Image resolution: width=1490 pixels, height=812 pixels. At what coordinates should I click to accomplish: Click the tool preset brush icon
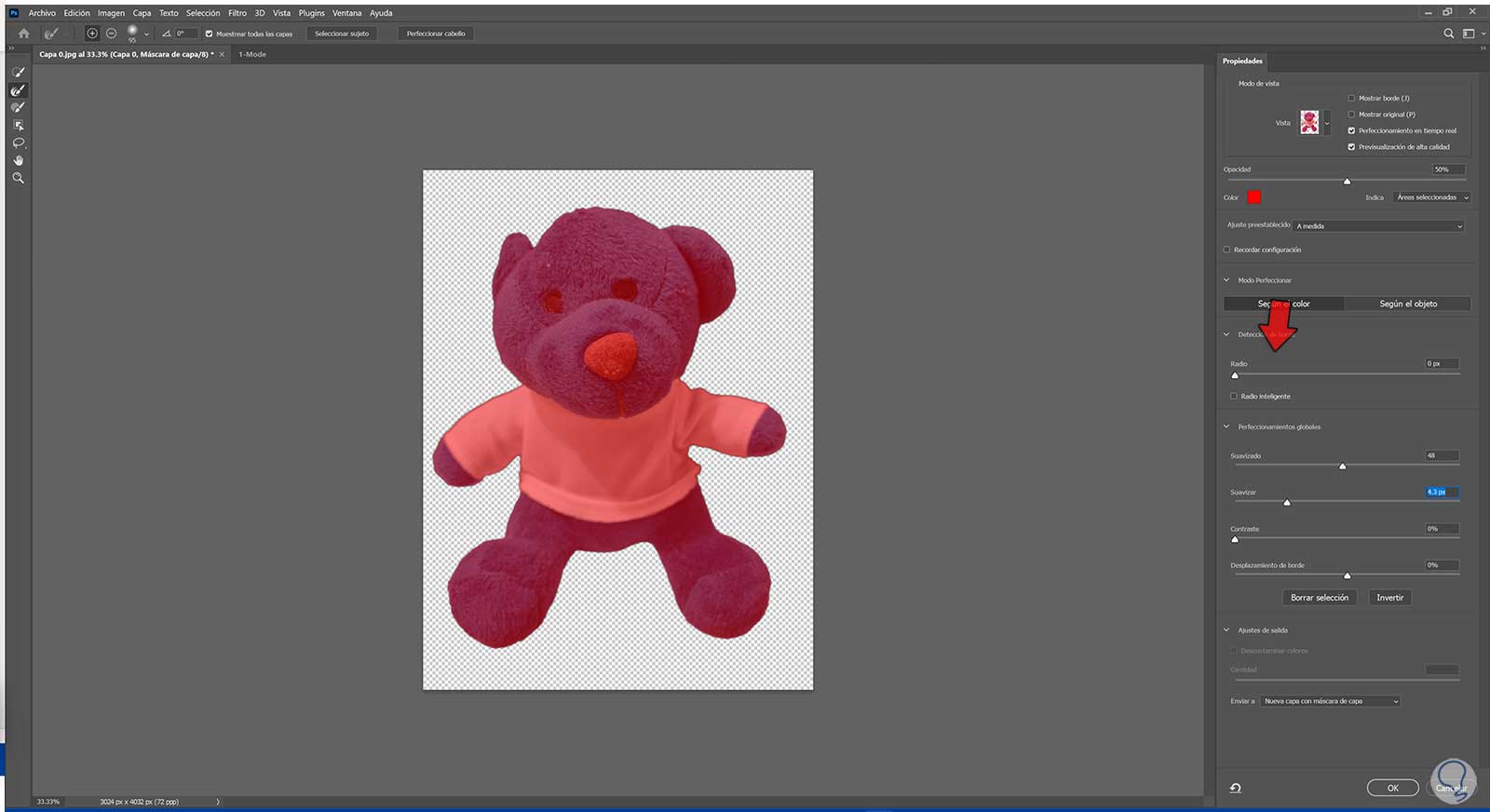click(51, 34)
